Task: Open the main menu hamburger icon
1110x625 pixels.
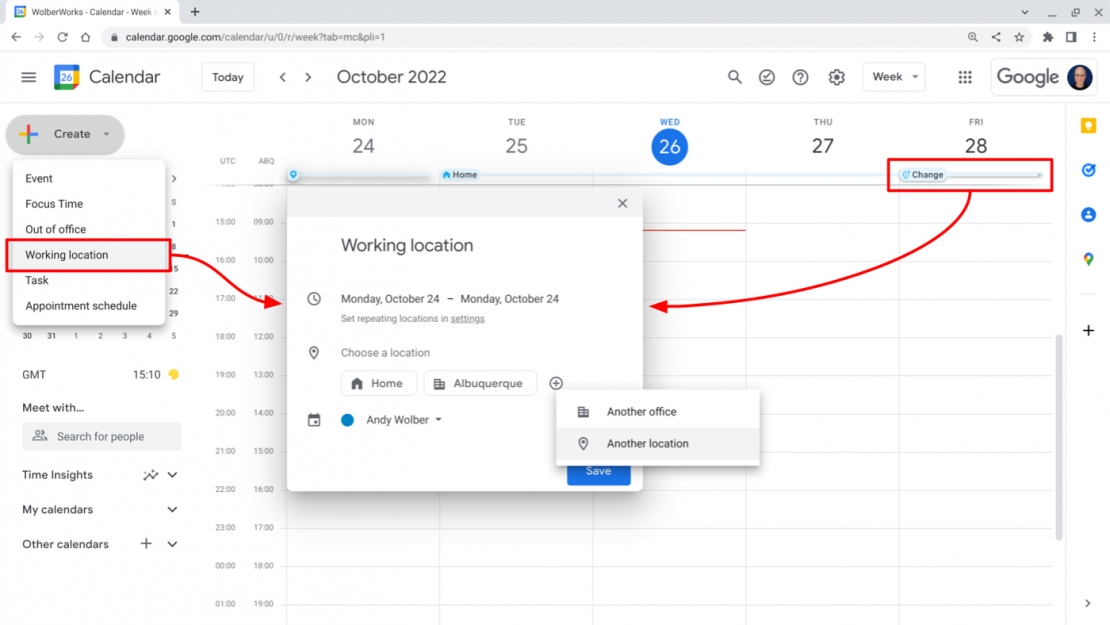Action: click(29, 77)
